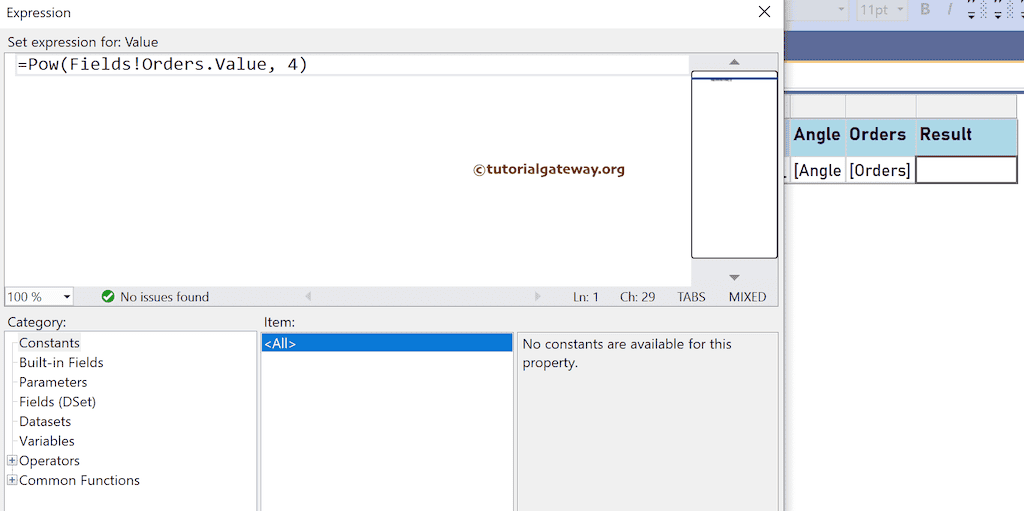Expand the Common Functions category node
Screen dimensions: 1024x511
tap(12, 480)
